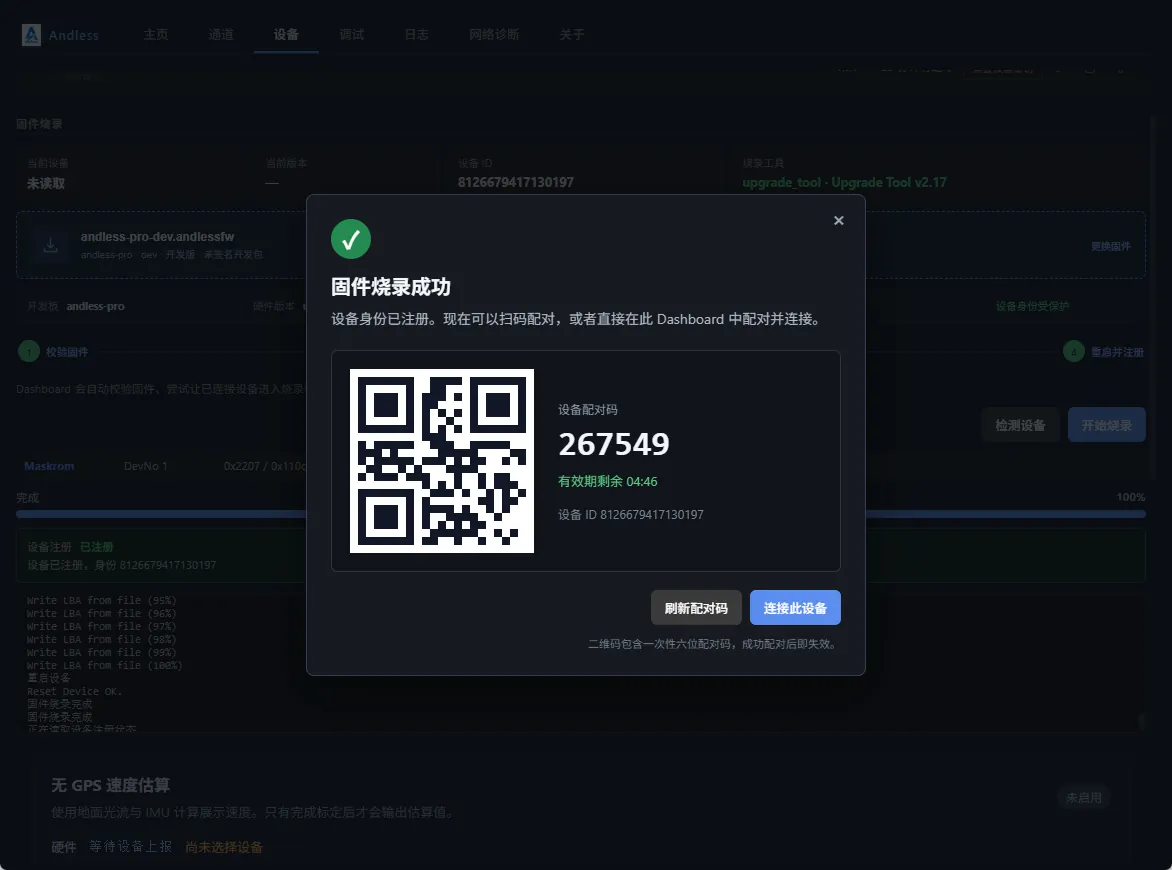Click the Andless logo icon
The width and height of the screenshot is (1172, 870).
click(31, 34)
